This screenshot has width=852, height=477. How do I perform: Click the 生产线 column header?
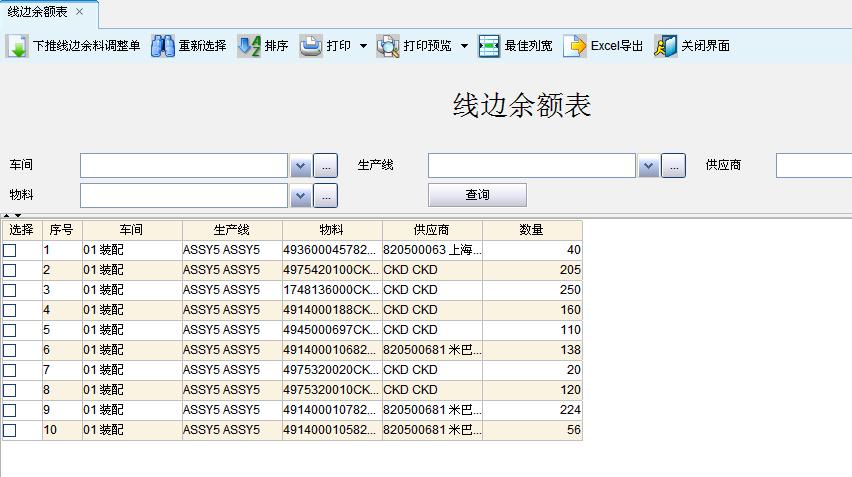232,230
